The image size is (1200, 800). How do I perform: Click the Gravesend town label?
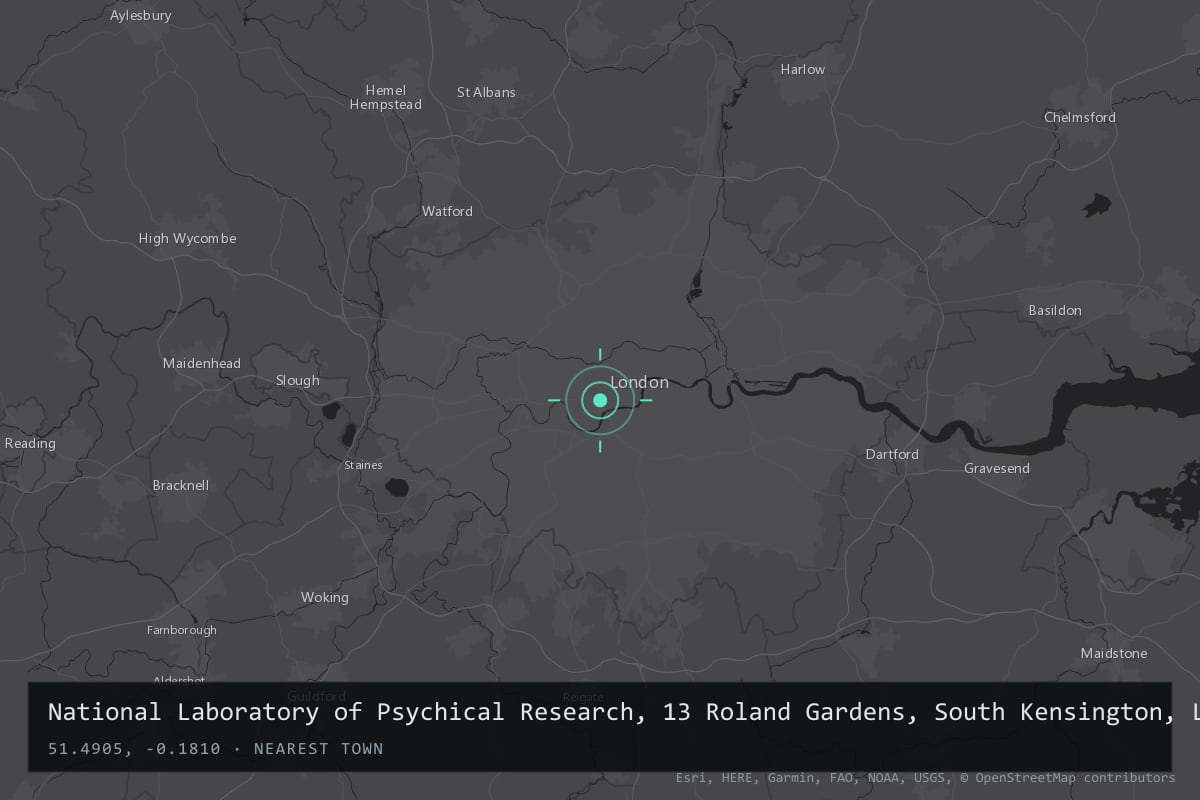click(997, 469)
